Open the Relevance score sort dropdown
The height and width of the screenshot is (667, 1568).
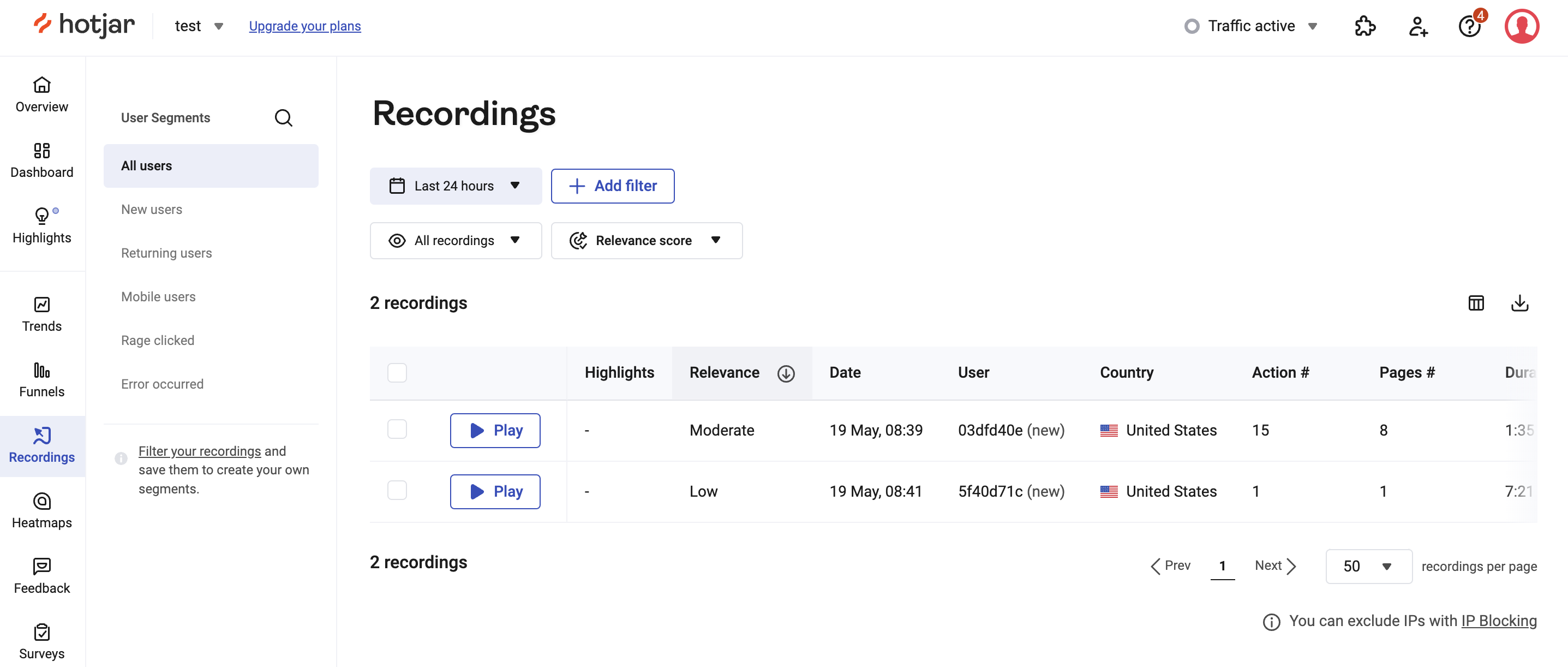[646, 241]
